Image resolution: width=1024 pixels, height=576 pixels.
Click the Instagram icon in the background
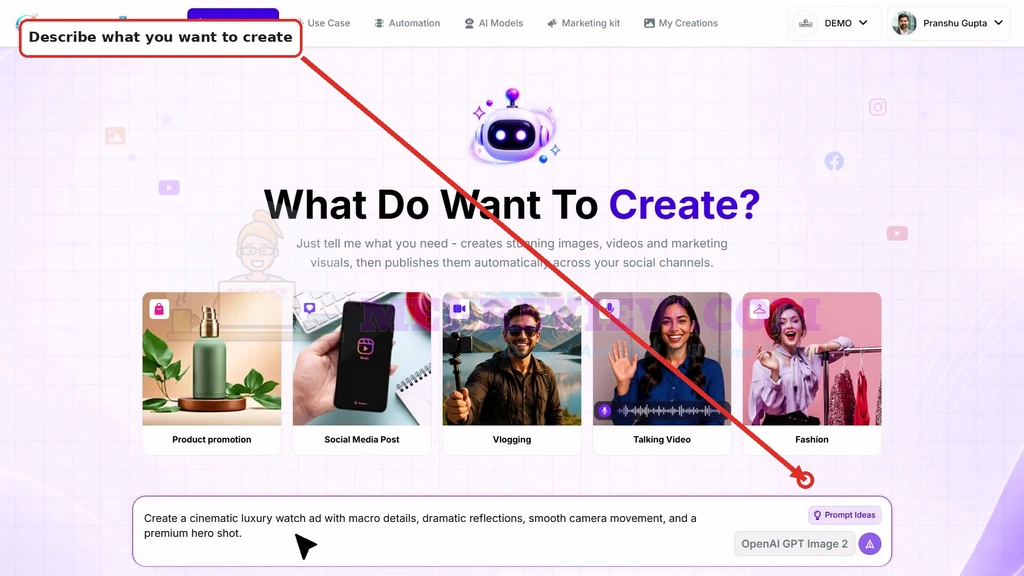coord(878,107)
